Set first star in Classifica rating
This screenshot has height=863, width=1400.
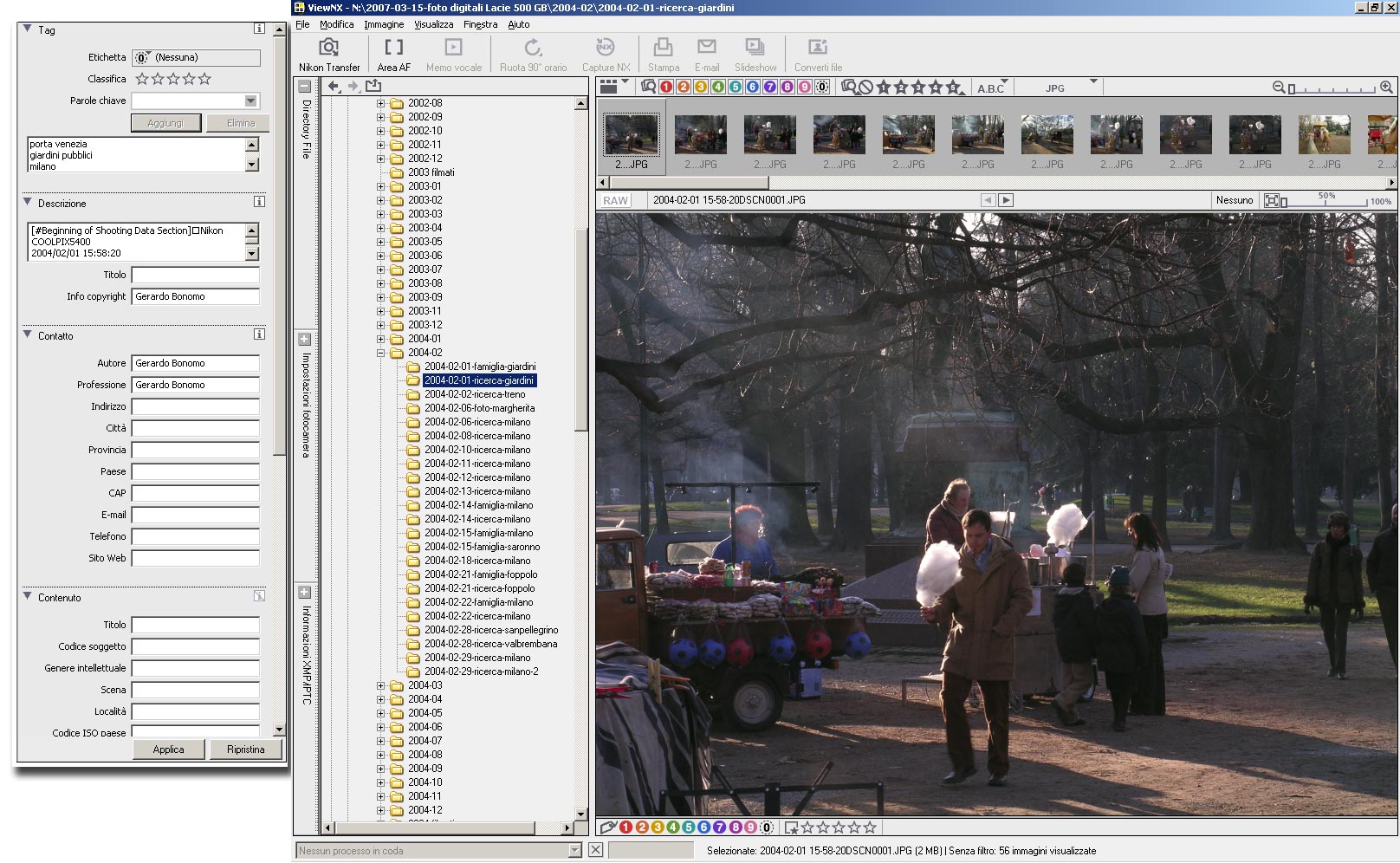pos(142,79)
